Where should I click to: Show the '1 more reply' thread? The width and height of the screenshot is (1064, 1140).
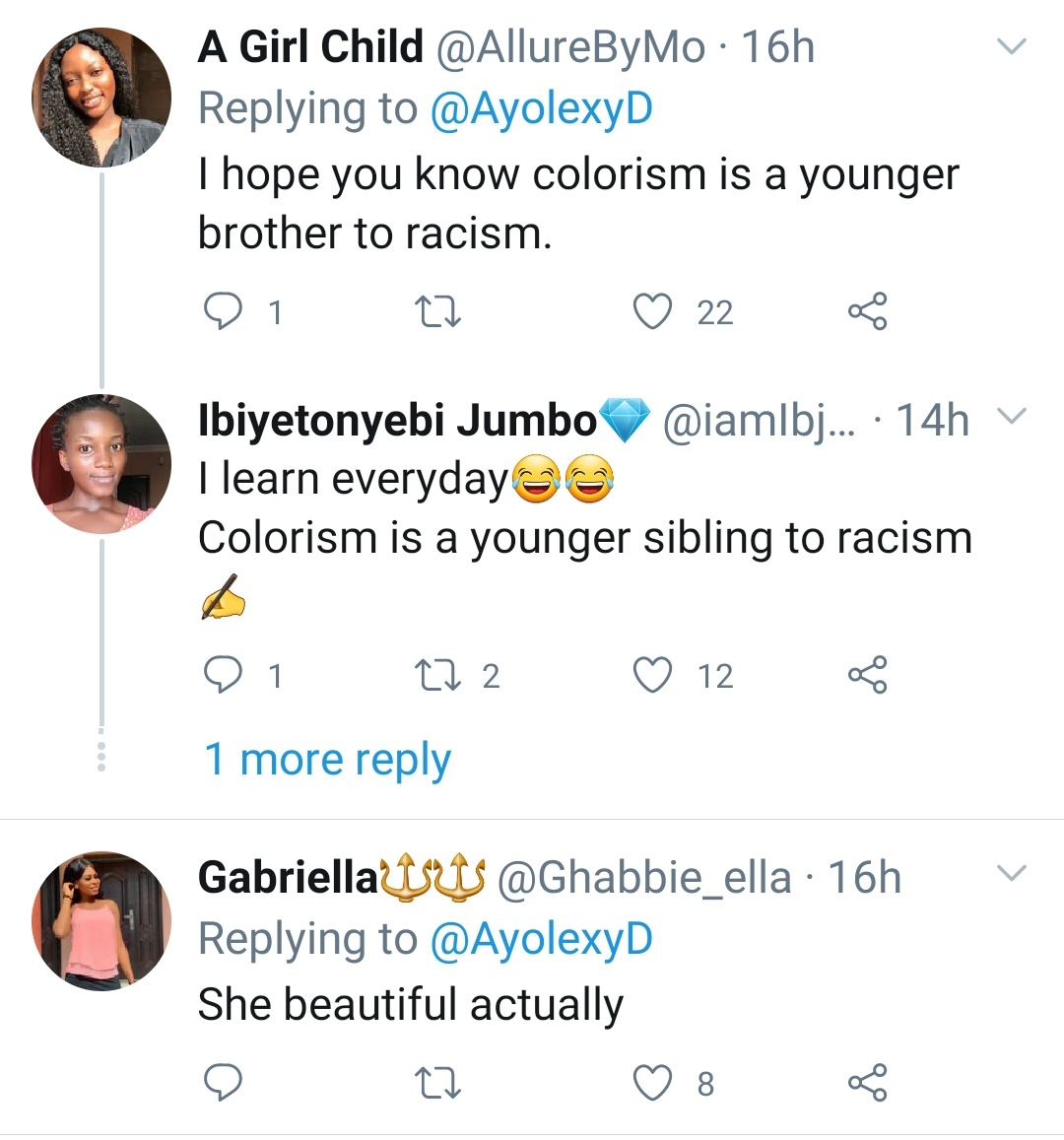coord(327,760)
